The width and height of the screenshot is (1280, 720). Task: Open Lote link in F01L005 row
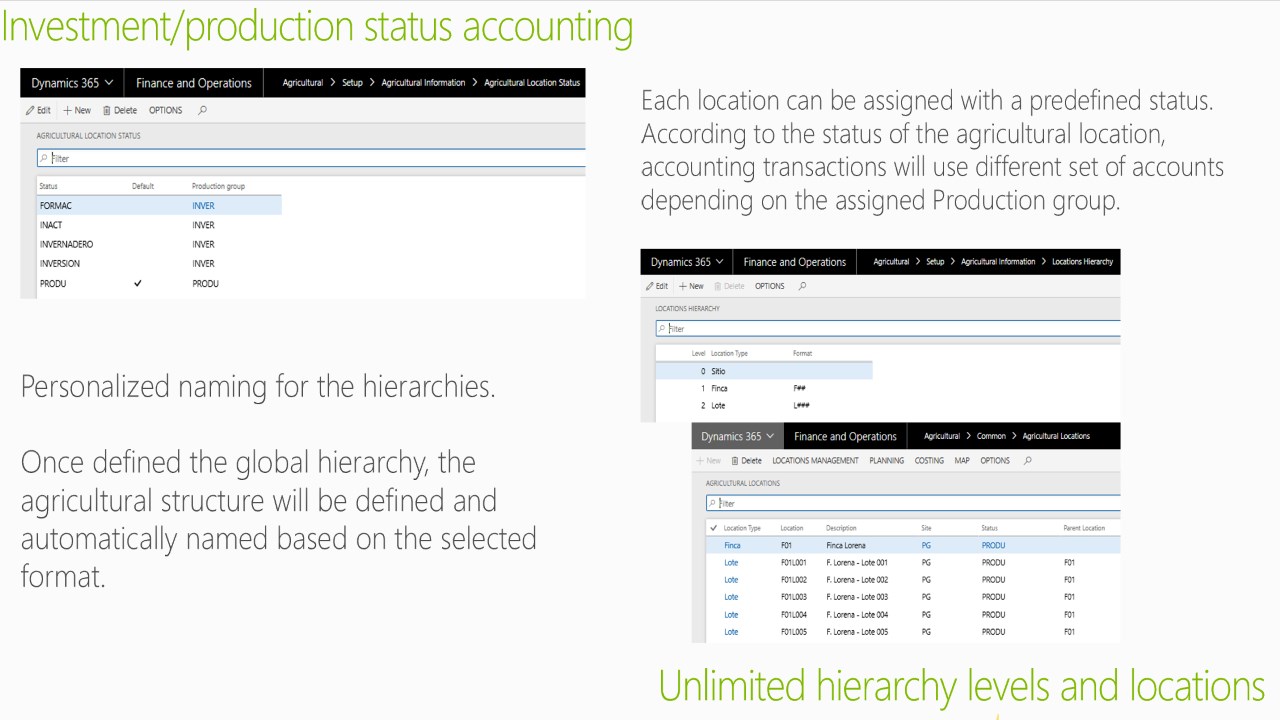coord(731,632)
